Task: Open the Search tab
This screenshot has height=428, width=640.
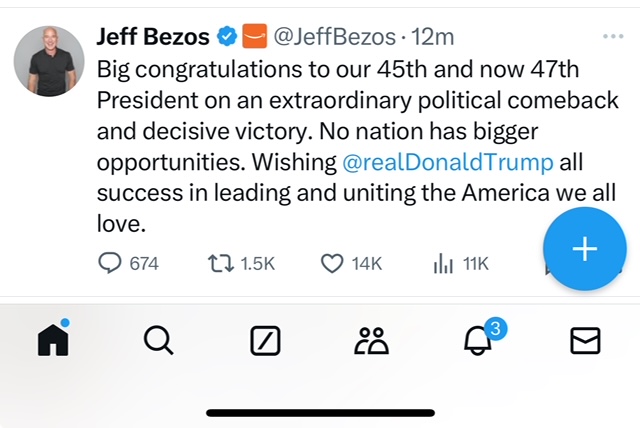Action: pos(158,342)
